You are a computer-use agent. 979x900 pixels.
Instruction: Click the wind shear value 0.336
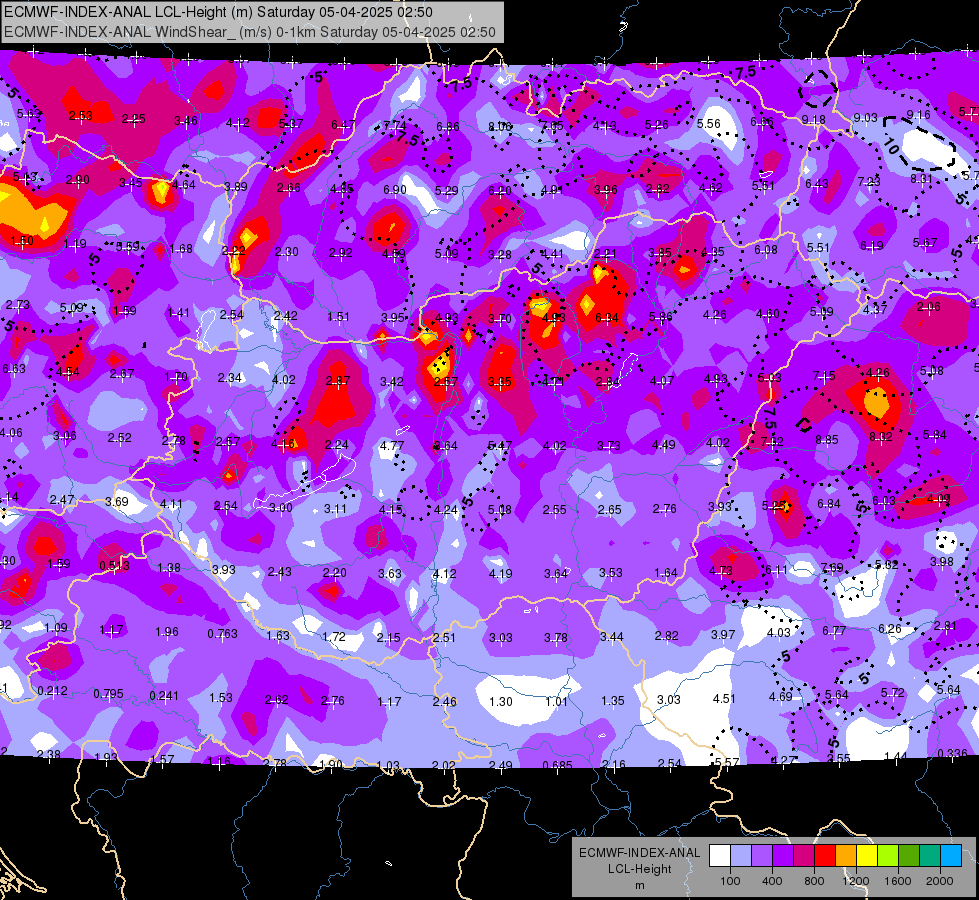tap(952, 753)
